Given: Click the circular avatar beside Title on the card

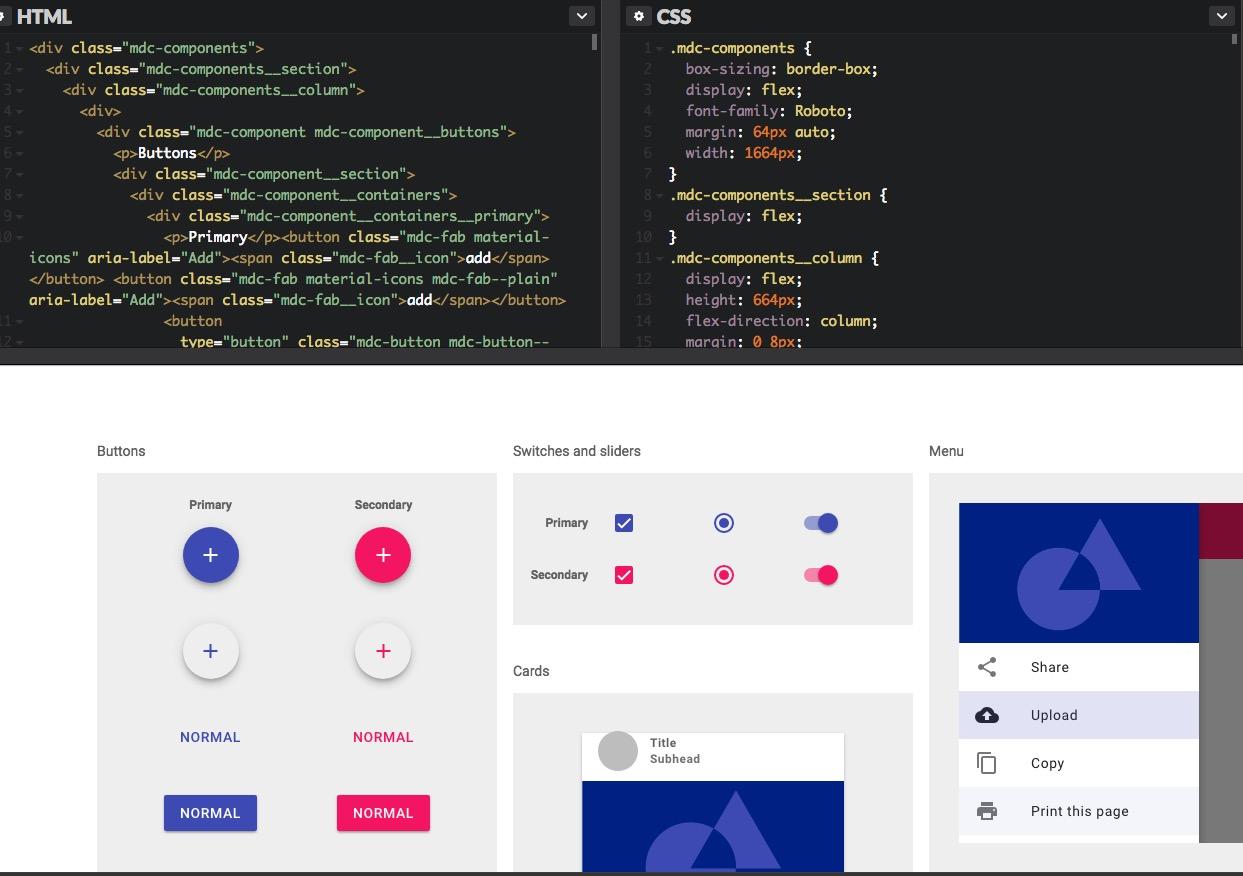Looking at the screenshot, I should point(617,751).
